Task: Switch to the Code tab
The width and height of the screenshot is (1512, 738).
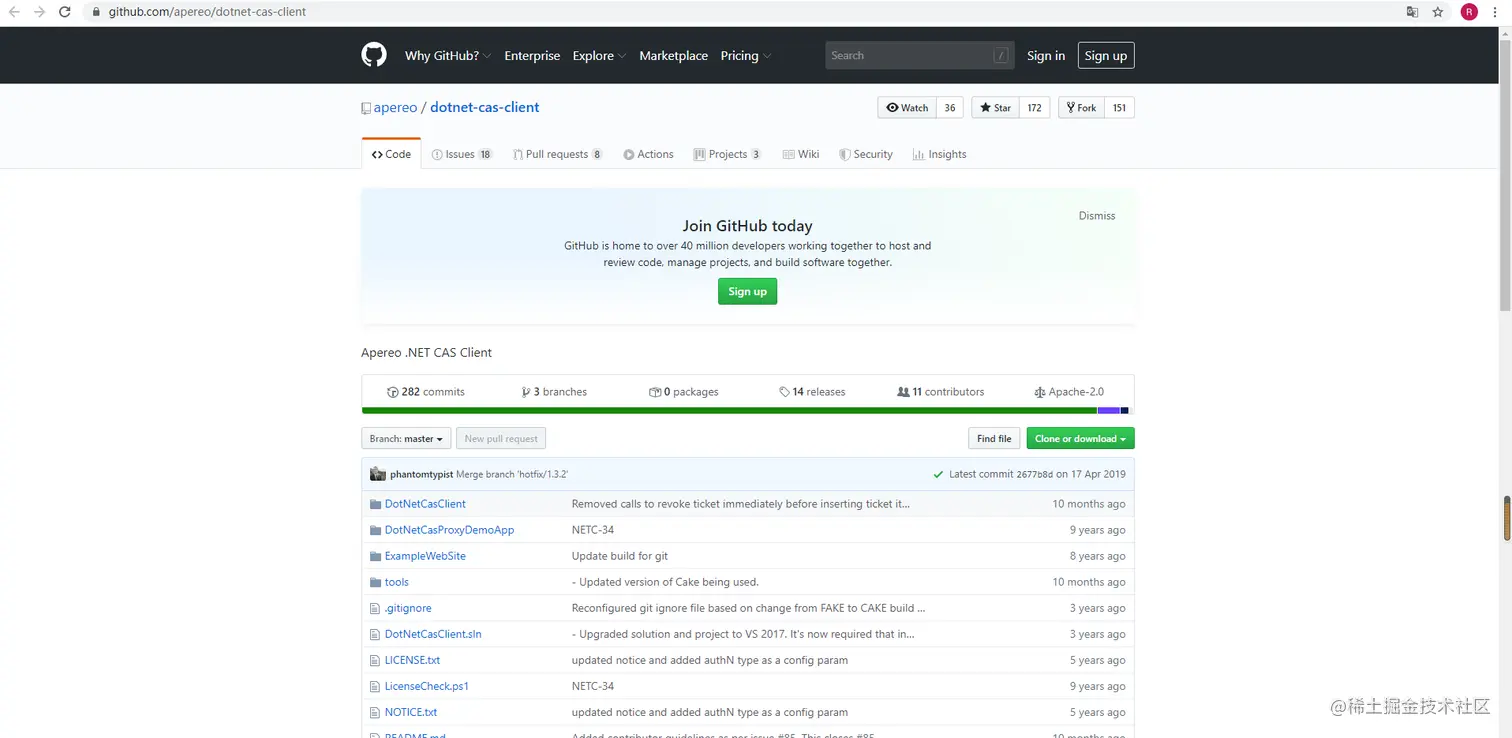Action: pyautogui.click(x=391, y=154)
